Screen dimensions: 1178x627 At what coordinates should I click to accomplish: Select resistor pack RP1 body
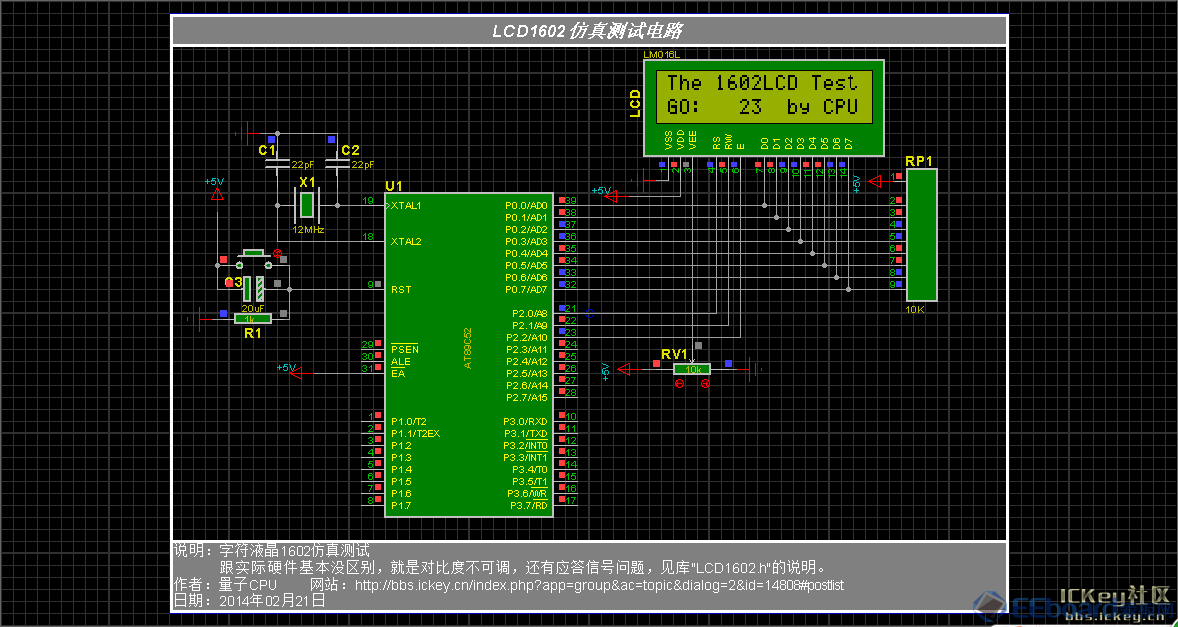coord(922,234)
